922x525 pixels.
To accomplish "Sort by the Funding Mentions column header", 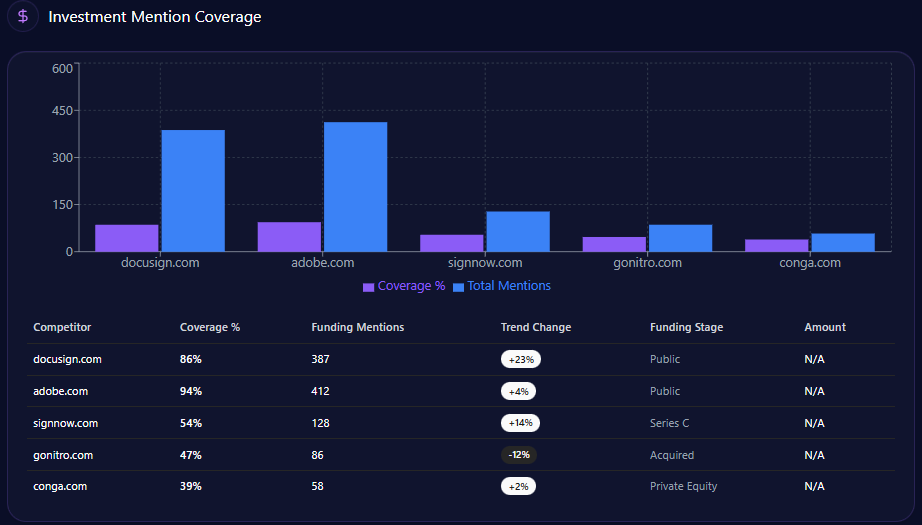I will 357,327.
